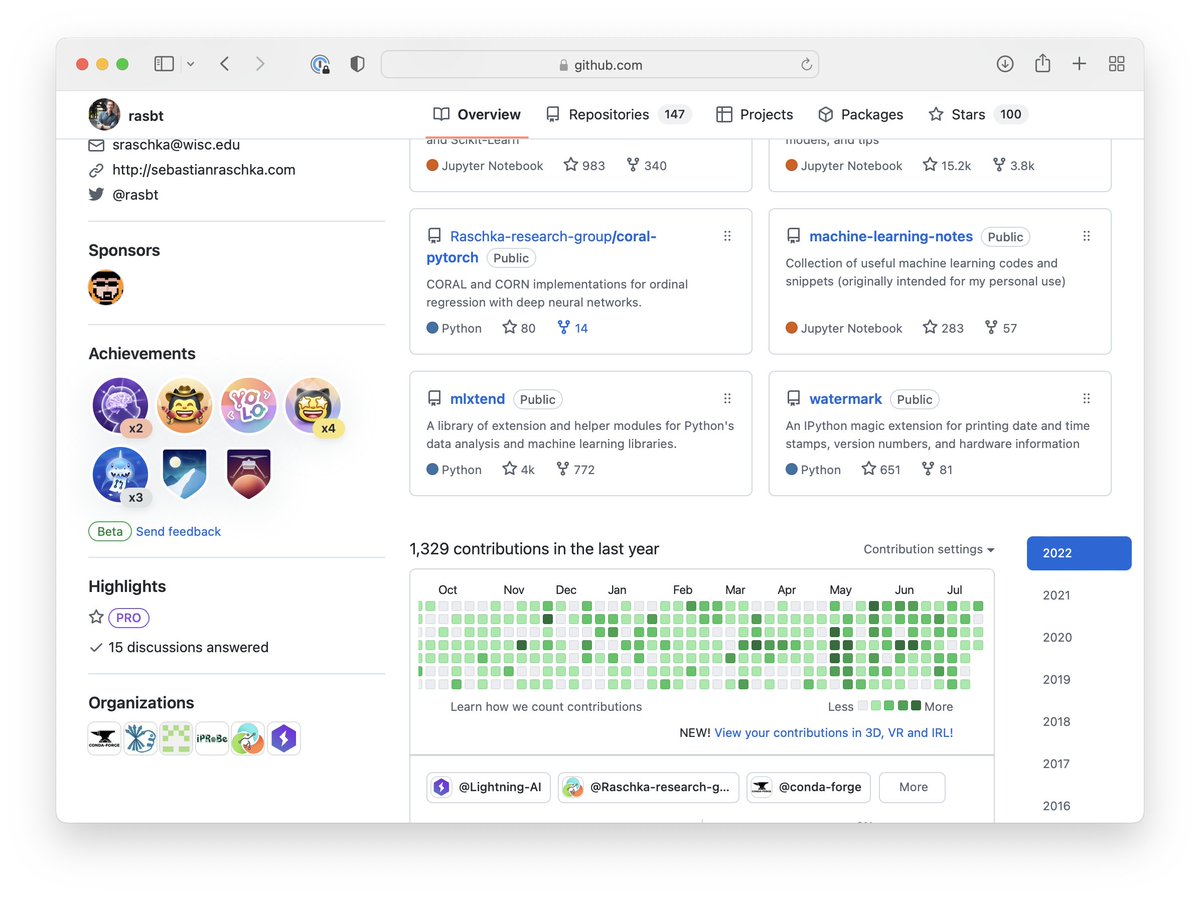Click Learn how we count contributions
The height and width of the screenshot is (897, 1200).
point(546,706)
